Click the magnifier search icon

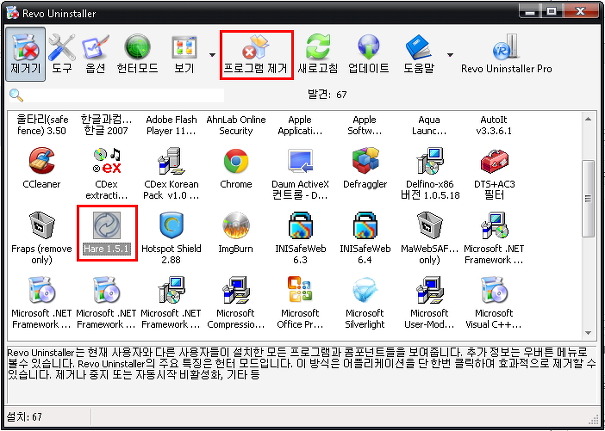16,95
